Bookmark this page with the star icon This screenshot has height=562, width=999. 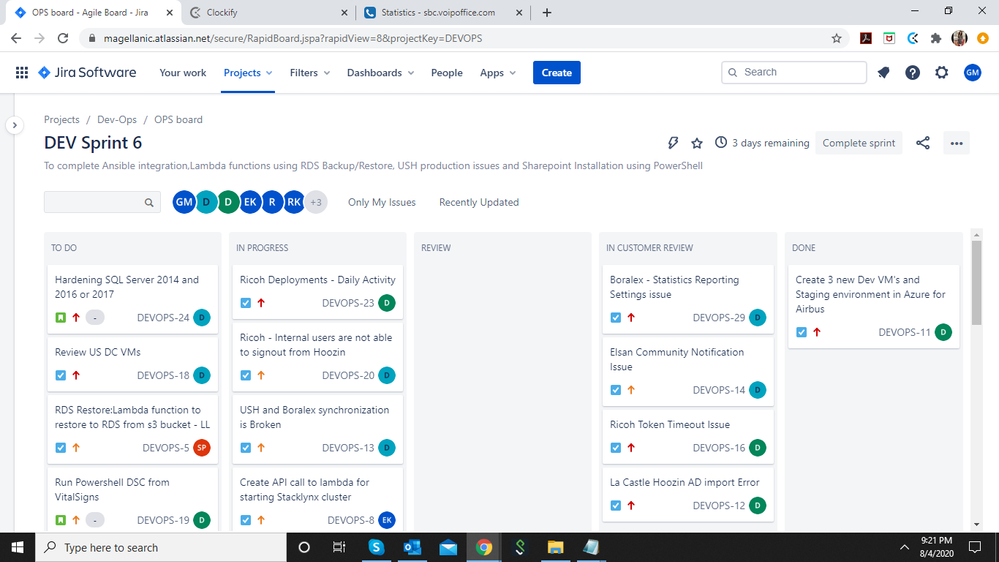(837, 38)
